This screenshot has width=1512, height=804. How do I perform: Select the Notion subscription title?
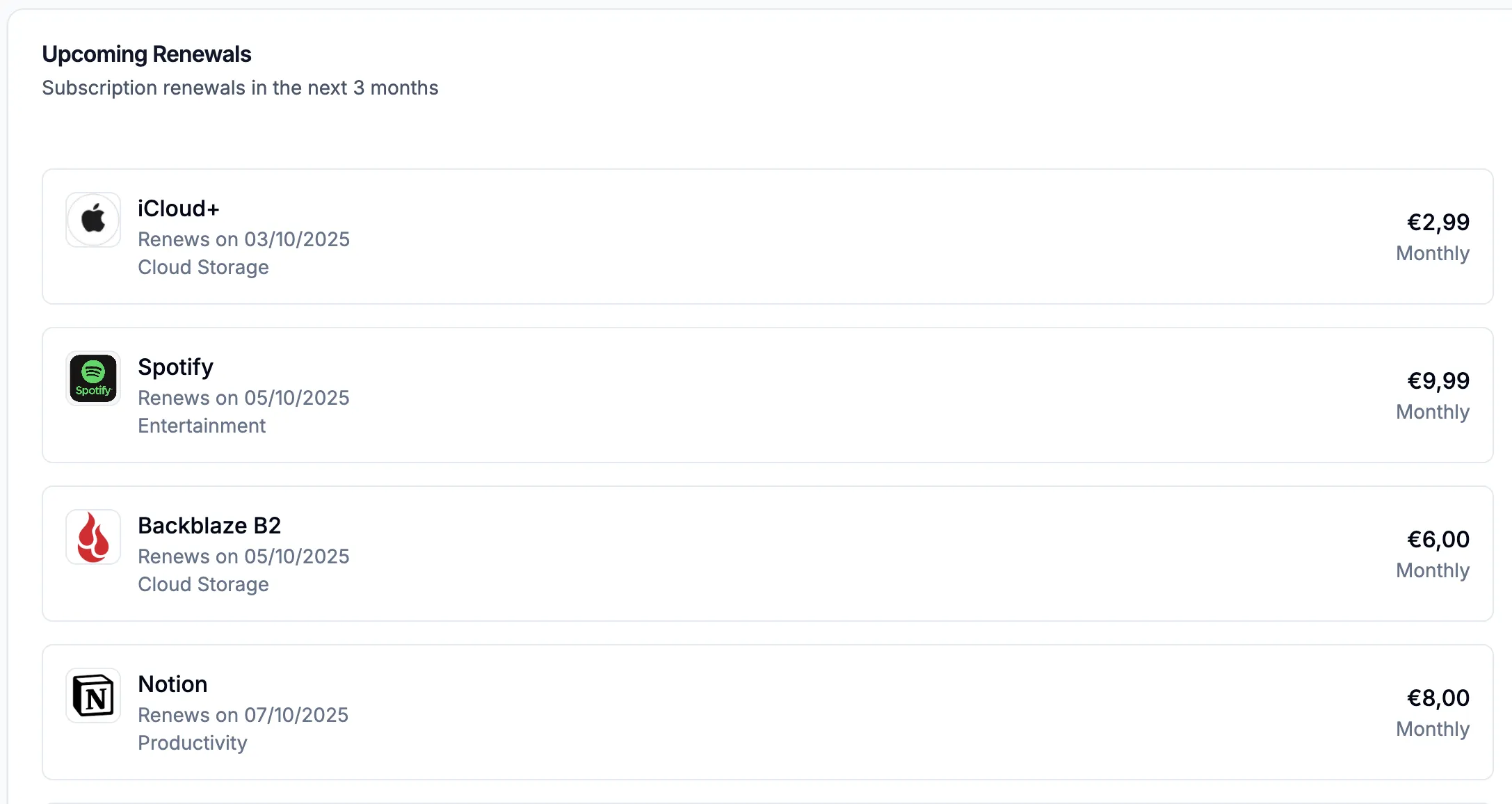click(x=172, y=684)
